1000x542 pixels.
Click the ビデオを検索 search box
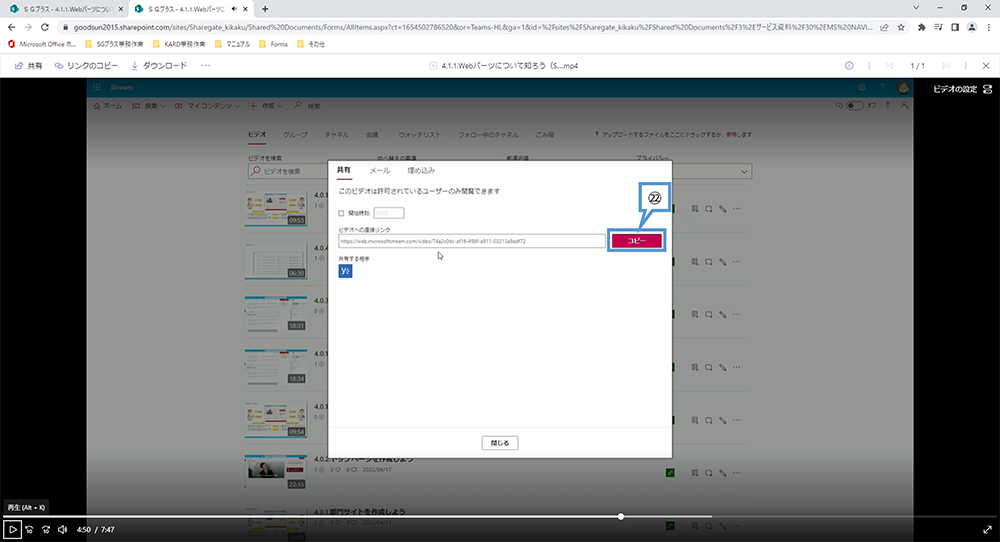pos(288,171)
